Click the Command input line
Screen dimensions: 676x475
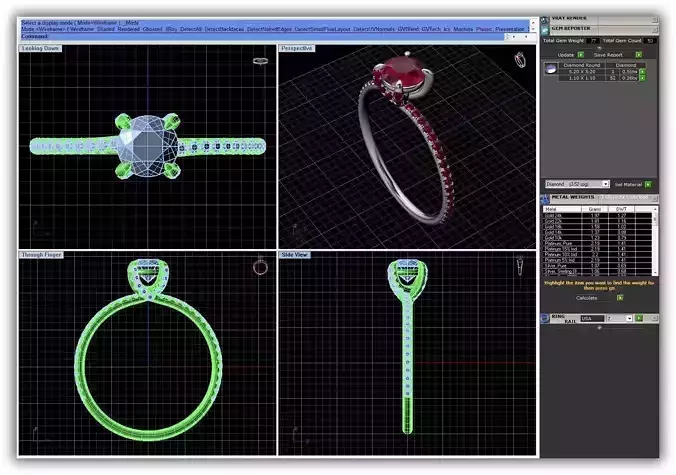(262, 37)
